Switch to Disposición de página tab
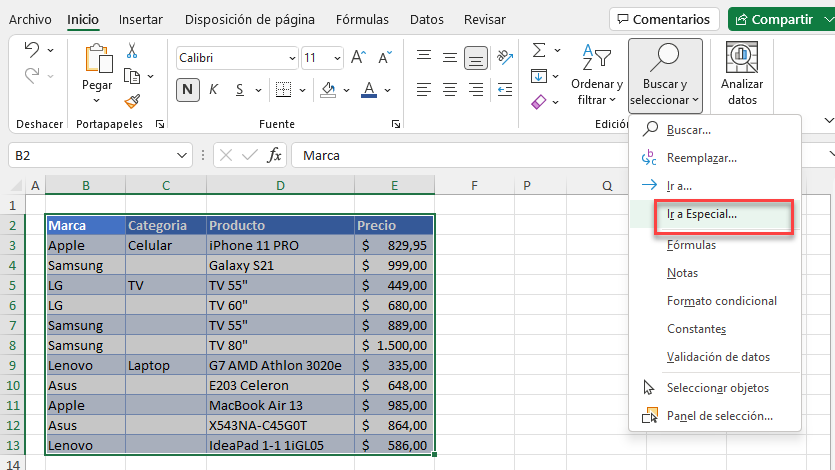The width and height of the screenshot is (835, 470). (x=250, y=20)
